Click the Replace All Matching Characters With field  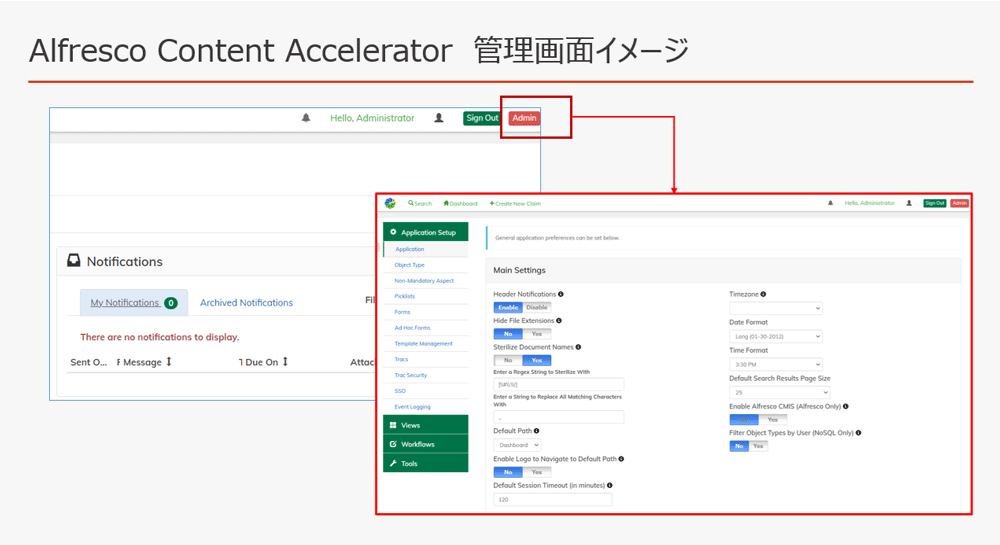coord(559,418)
